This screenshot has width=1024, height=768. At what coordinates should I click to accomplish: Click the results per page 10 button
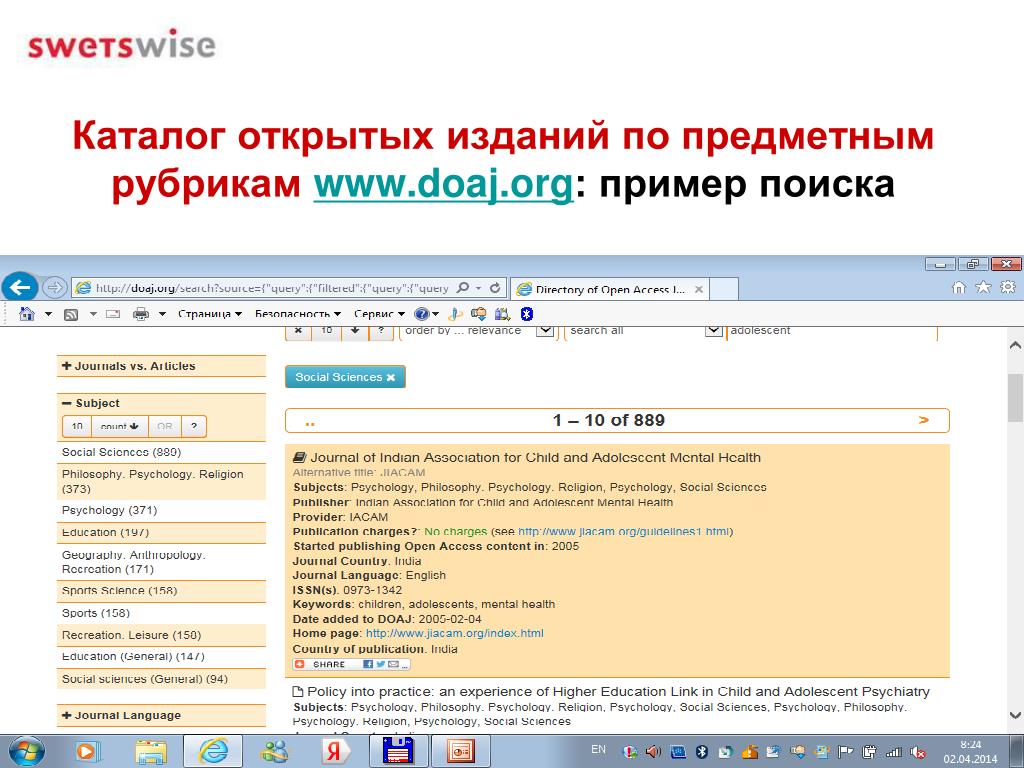point(327,331)
